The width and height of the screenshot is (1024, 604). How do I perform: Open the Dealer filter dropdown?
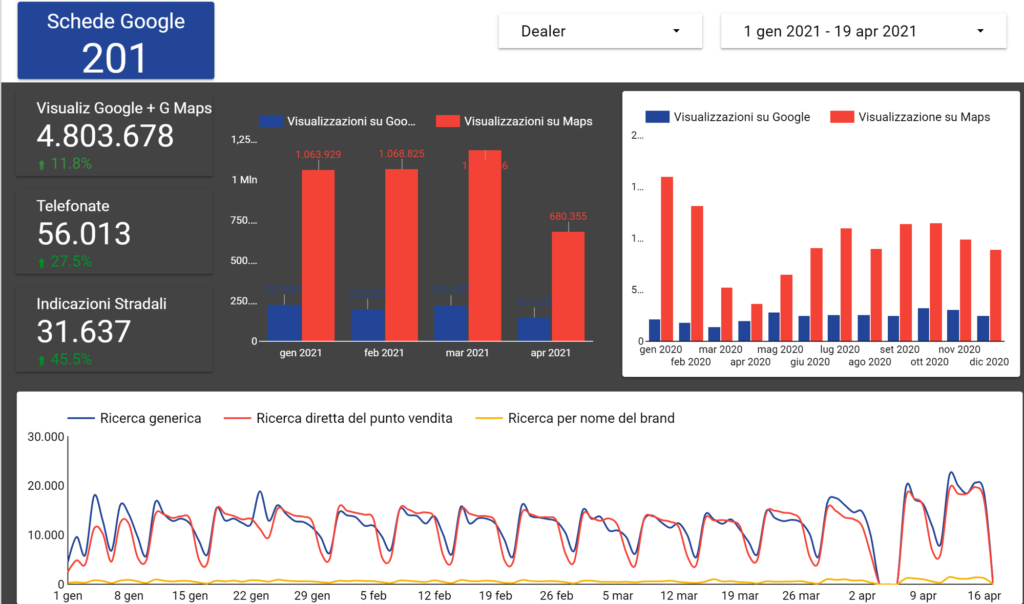(x=598, y=31)
